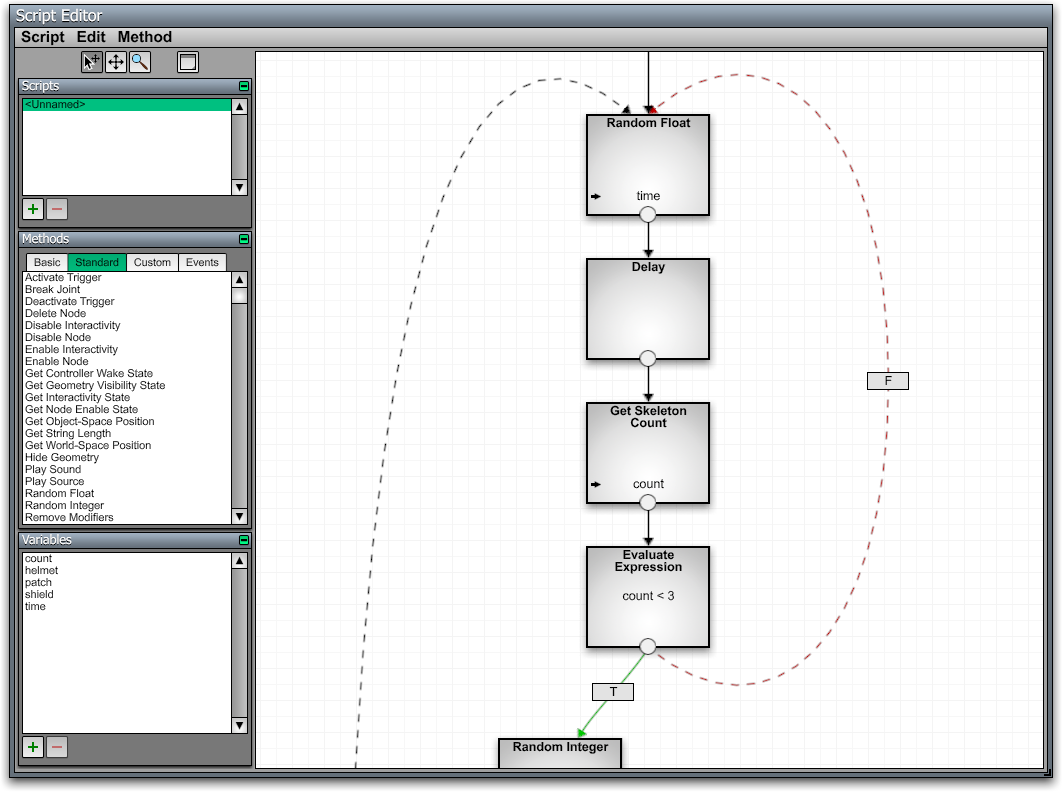Click Scripts list scroll down arrow
Screen dimensions: 1062x792
[x=239, y=187]
